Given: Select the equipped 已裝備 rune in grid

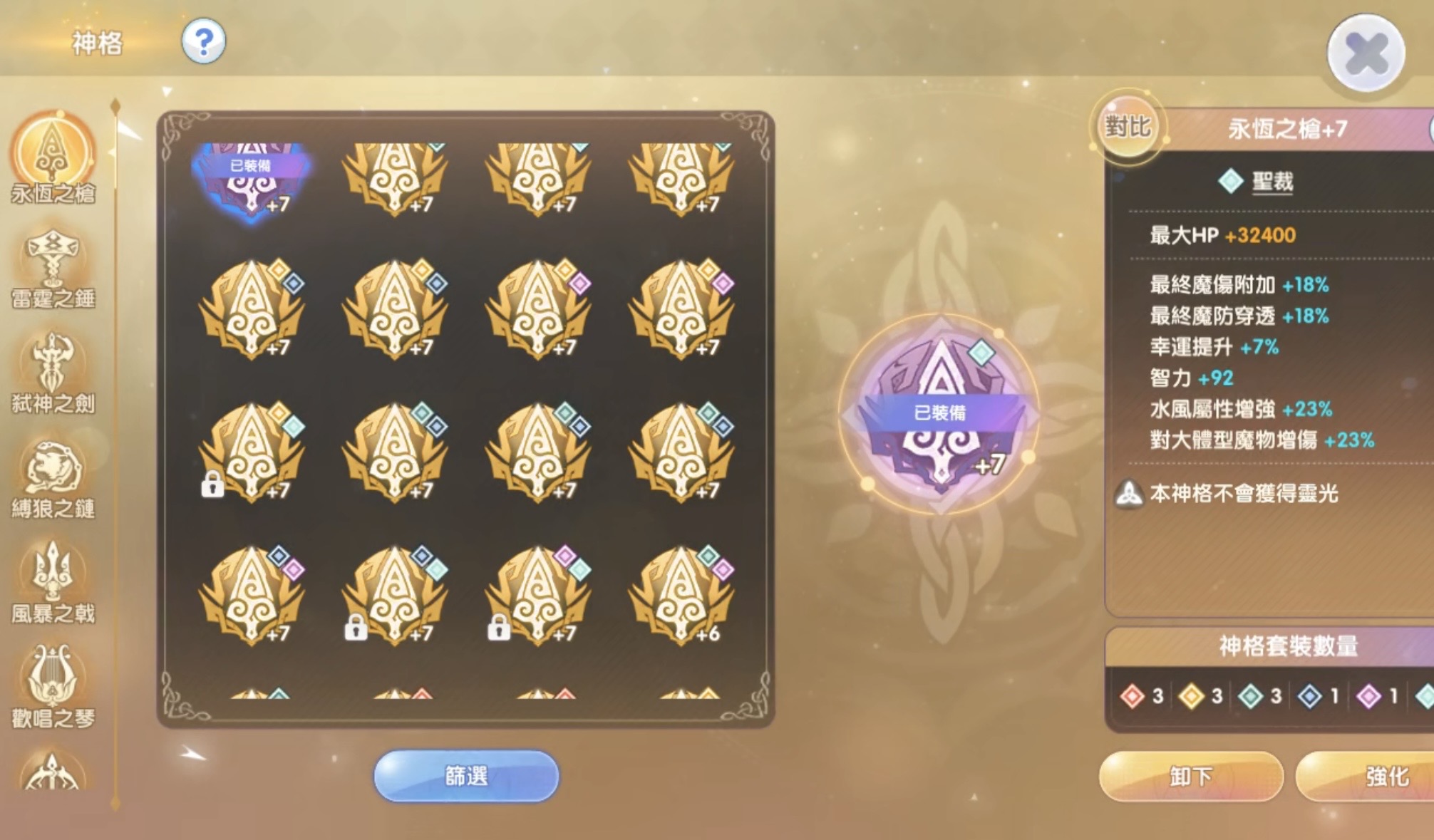Looking at the screenshot, I should tap(251, 179).
